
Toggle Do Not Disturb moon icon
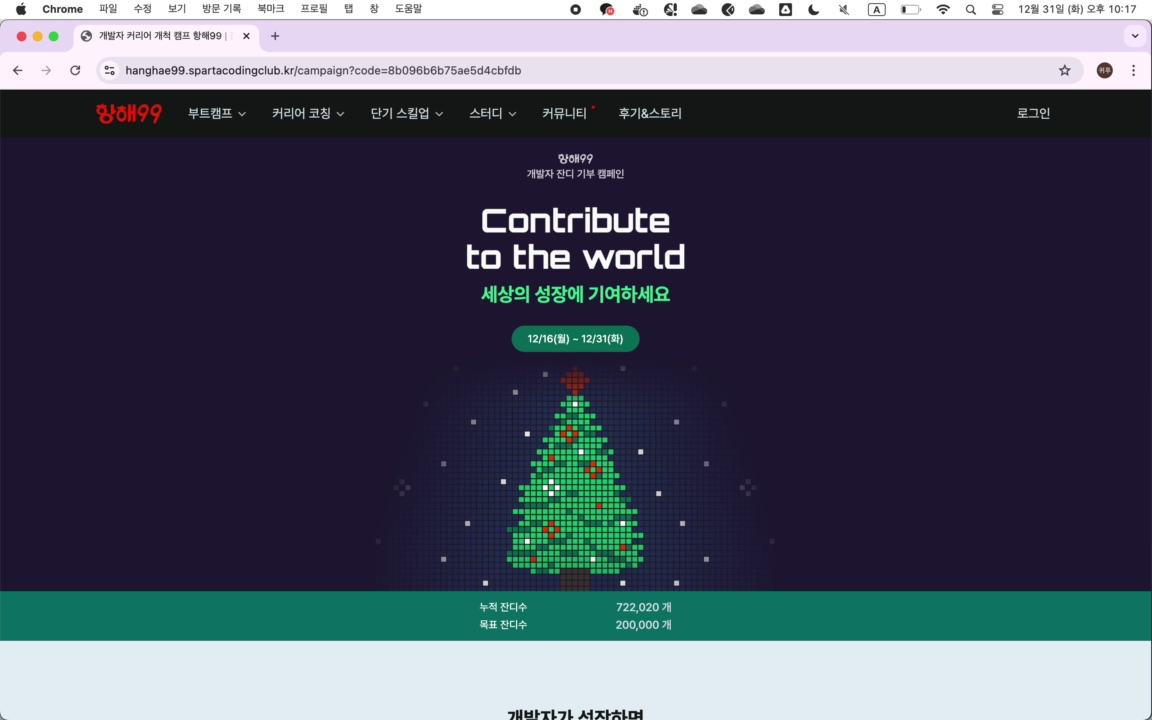click(814, 10)
